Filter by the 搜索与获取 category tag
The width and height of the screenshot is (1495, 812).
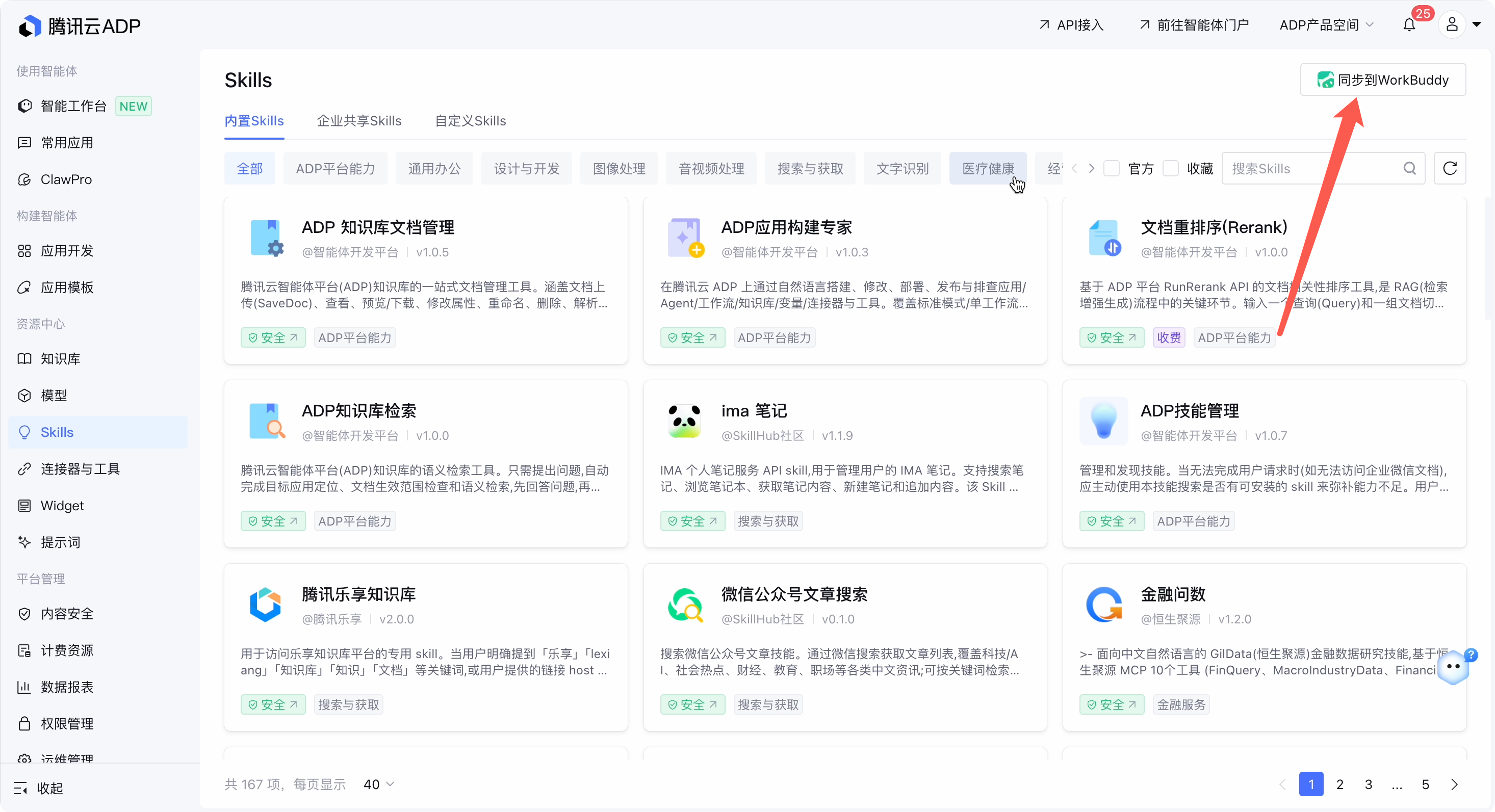tap(810, 168)
